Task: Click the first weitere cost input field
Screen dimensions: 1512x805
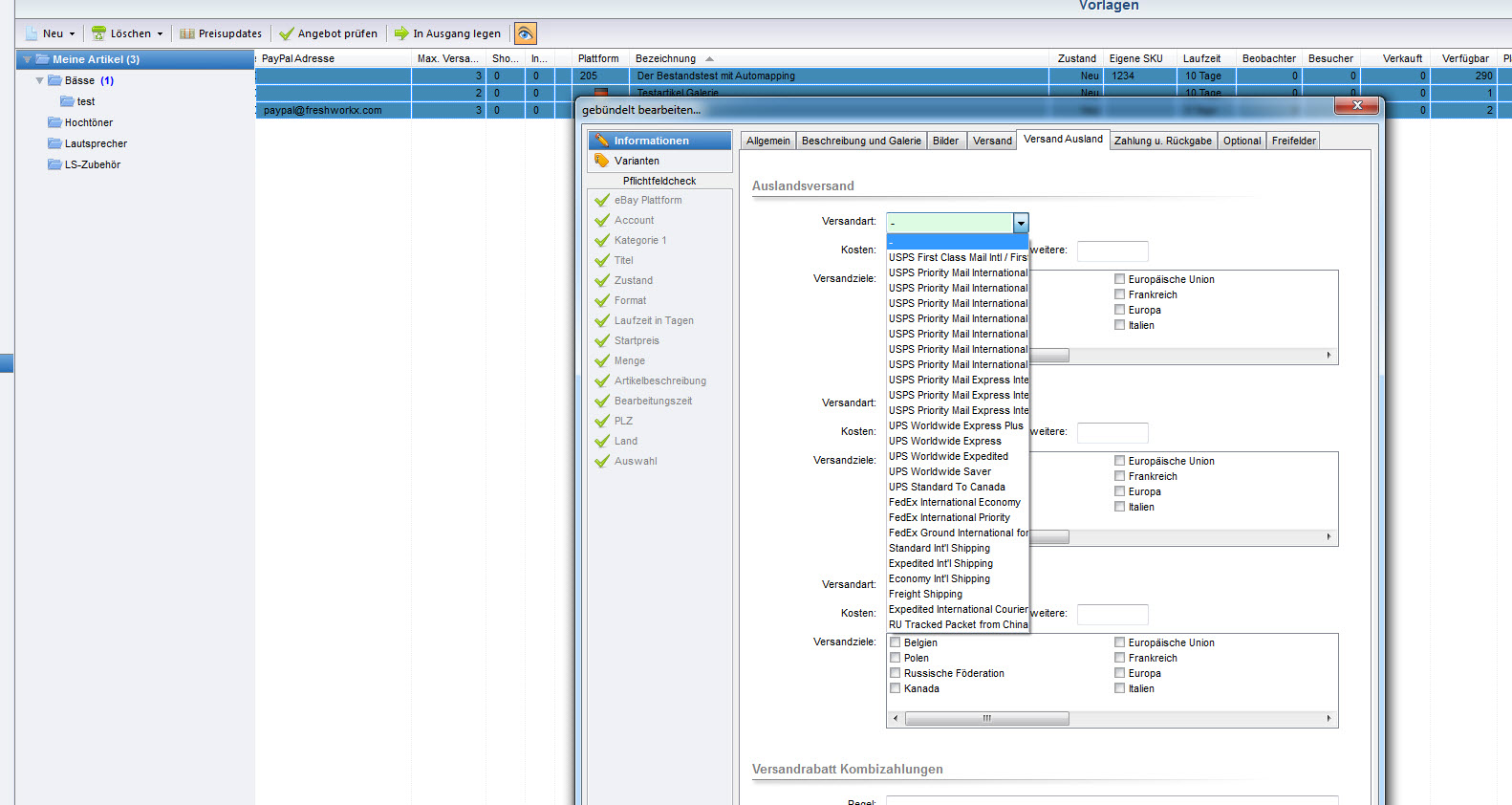Action: [x=1112, y=250]
